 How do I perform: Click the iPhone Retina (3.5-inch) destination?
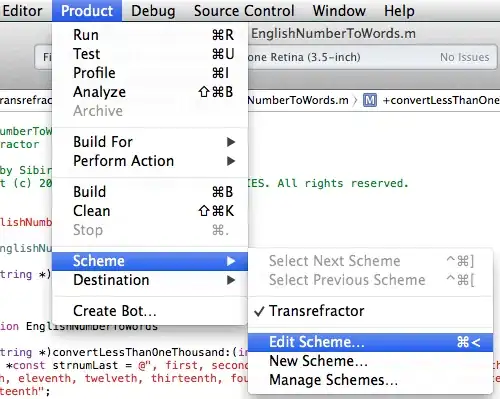click(x=304, y=57)
